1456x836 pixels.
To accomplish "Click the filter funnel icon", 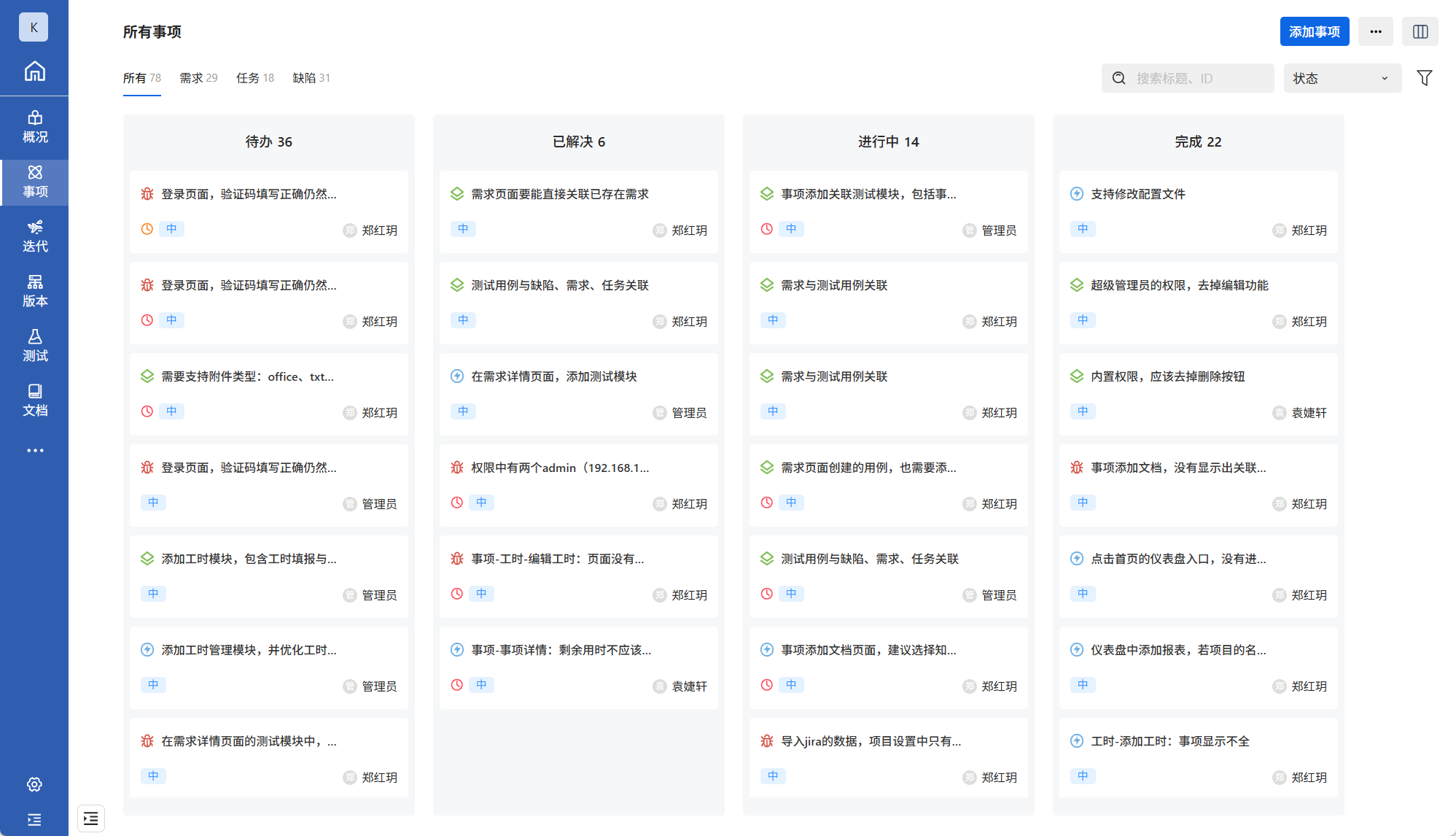I will pos(1423,78).
